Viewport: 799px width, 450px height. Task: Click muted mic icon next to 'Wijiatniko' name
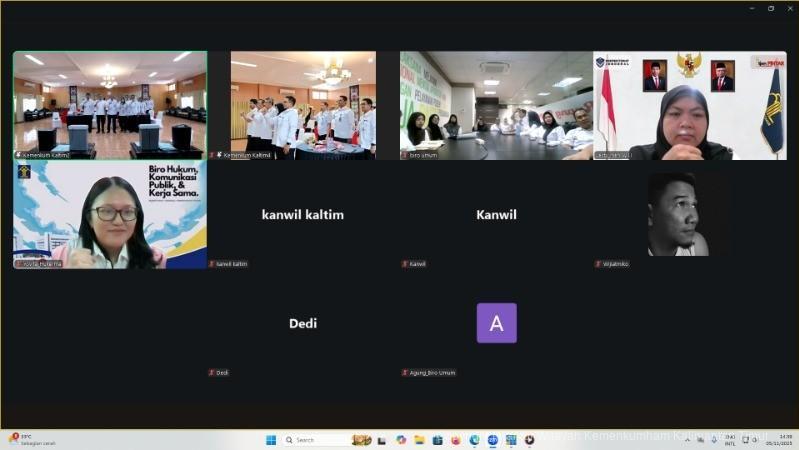coord(597,264)
